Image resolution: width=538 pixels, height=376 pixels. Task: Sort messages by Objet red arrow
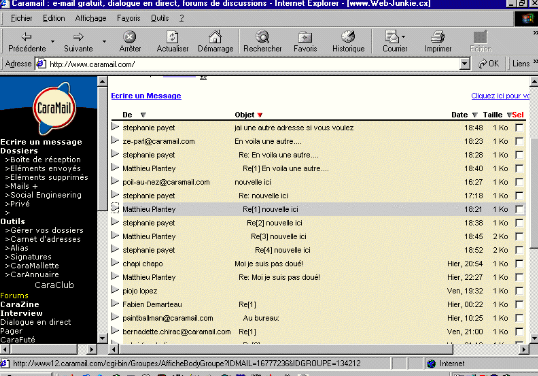(260, 115)
